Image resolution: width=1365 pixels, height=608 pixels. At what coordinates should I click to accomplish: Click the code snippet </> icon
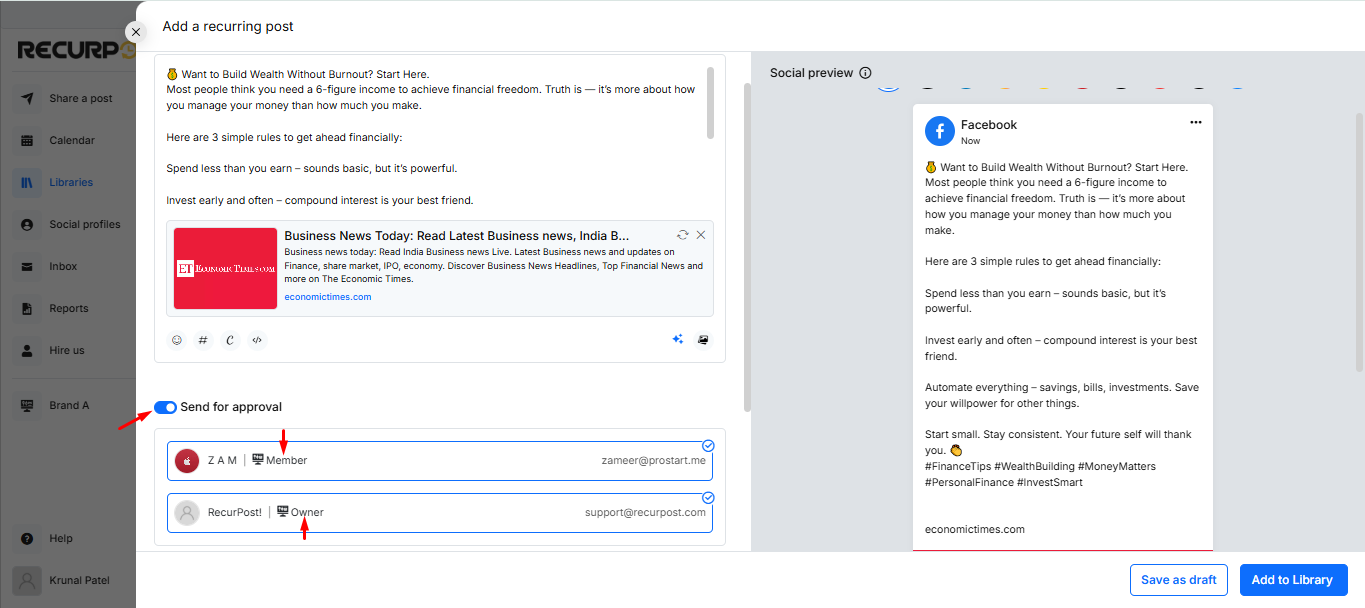click(x=256, y=340)
